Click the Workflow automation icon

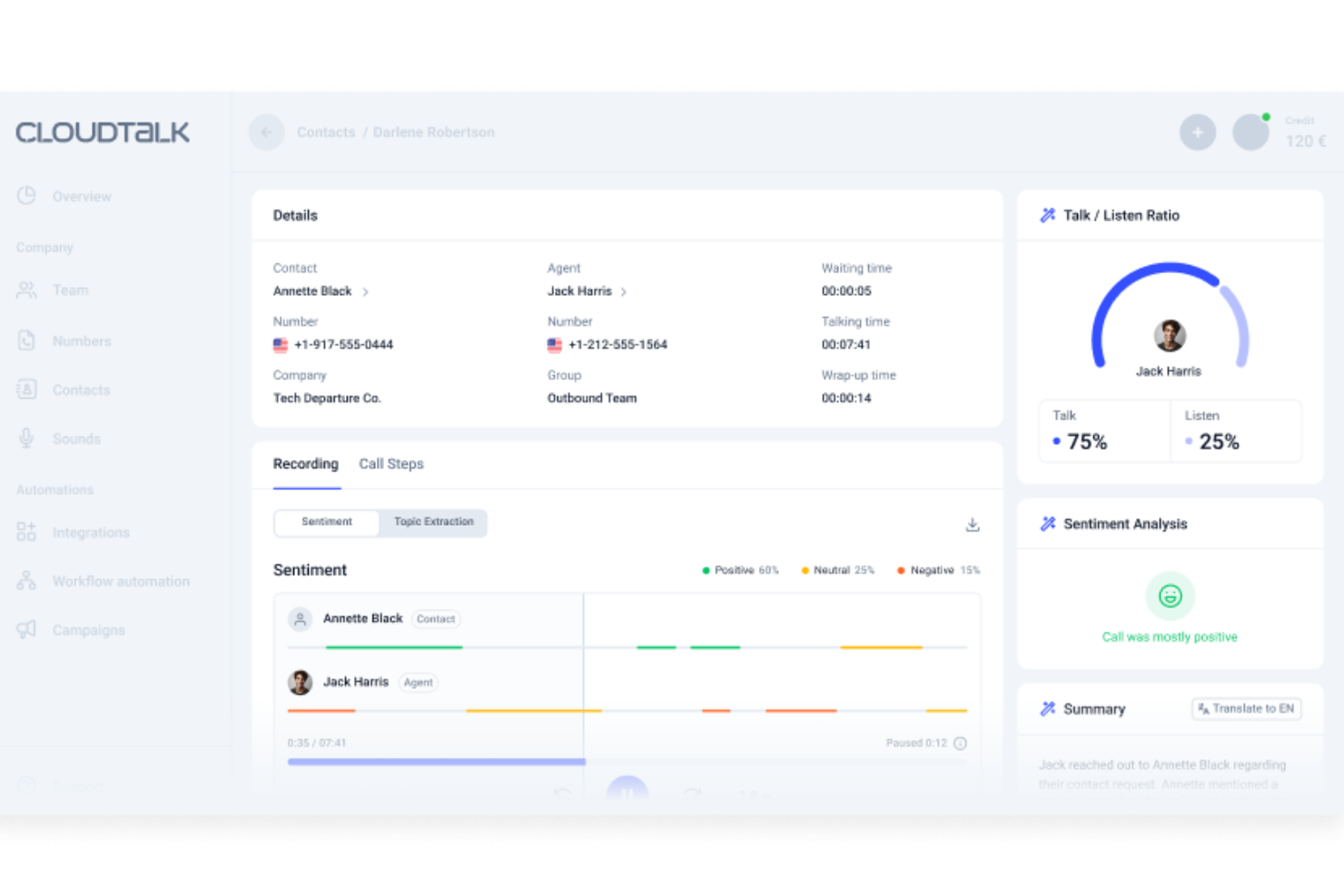pyautogui.click(x=26, y=581)
